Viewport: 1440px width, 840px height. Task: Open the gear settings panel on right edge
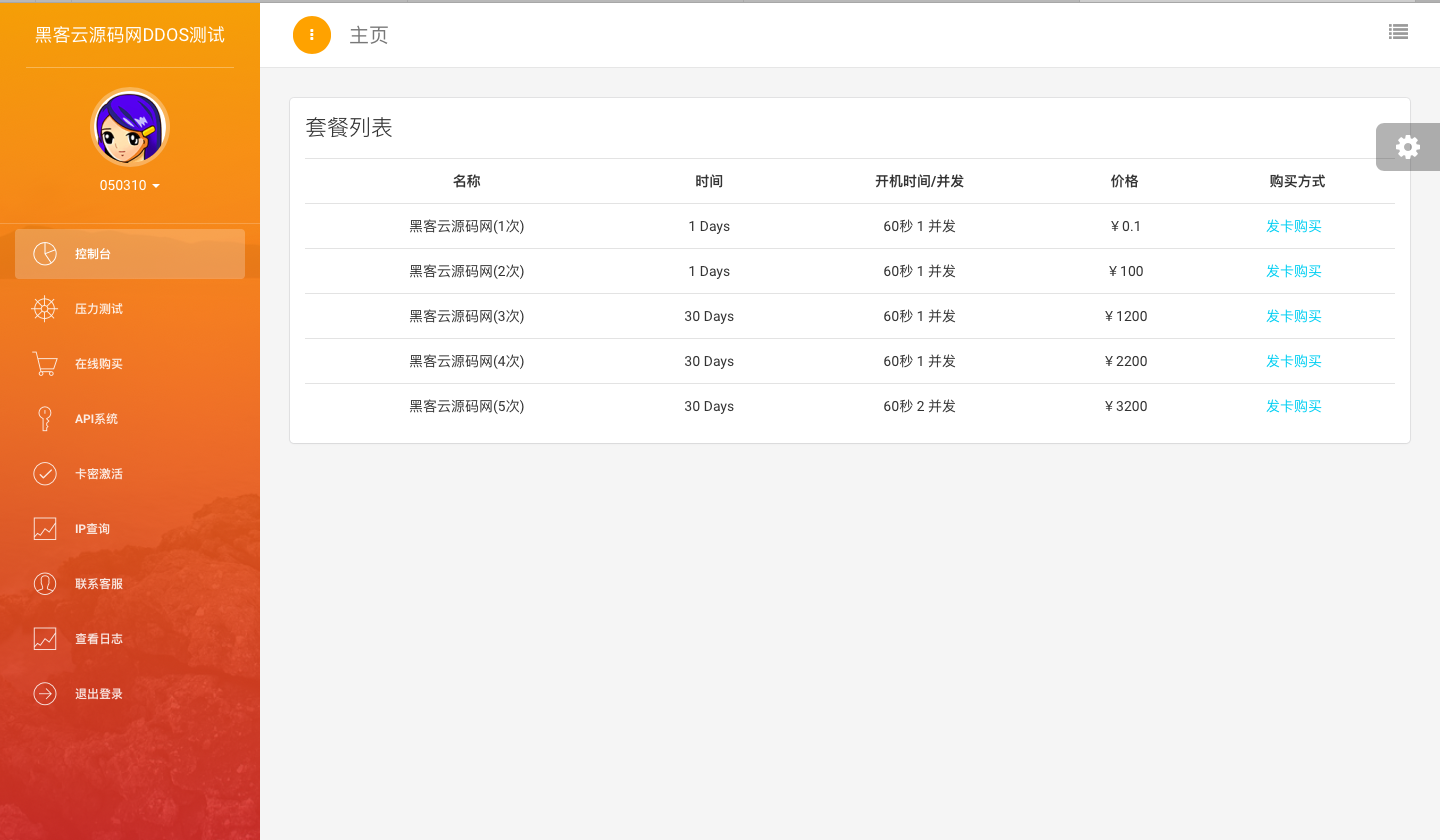click(1407, 147)
